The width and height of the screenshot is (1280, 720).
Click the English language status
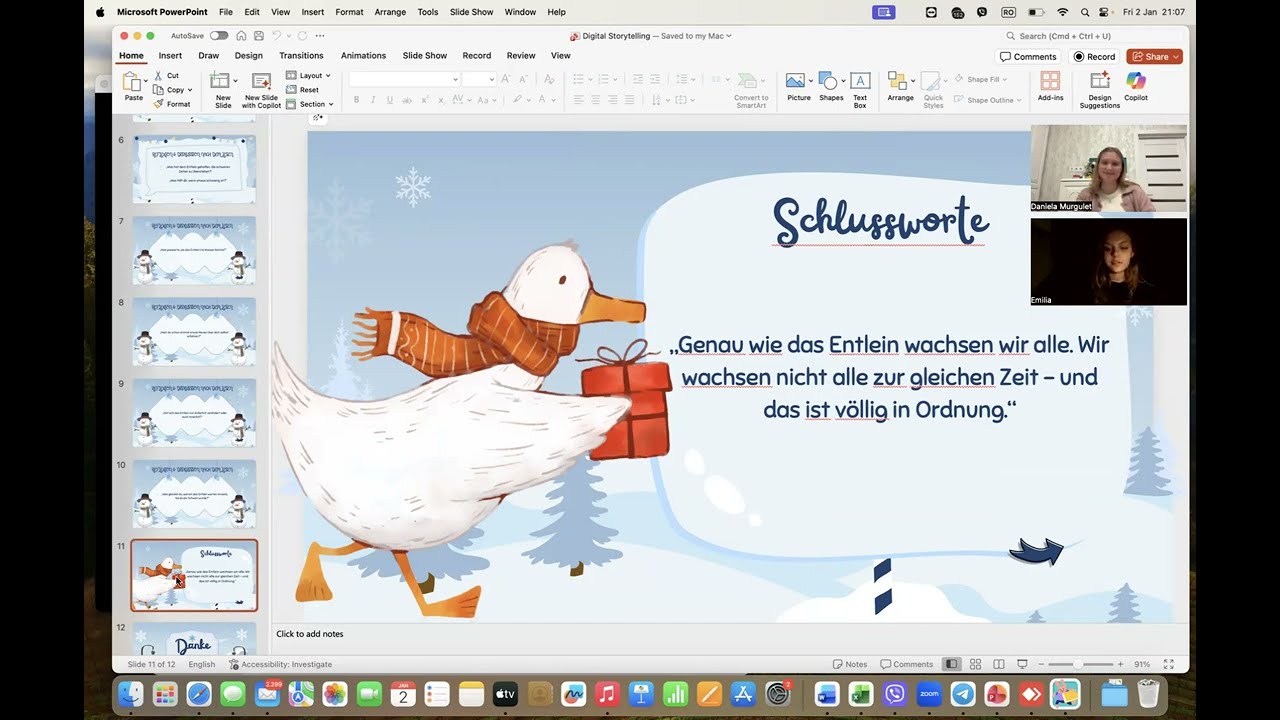click(x=202, y=664)
